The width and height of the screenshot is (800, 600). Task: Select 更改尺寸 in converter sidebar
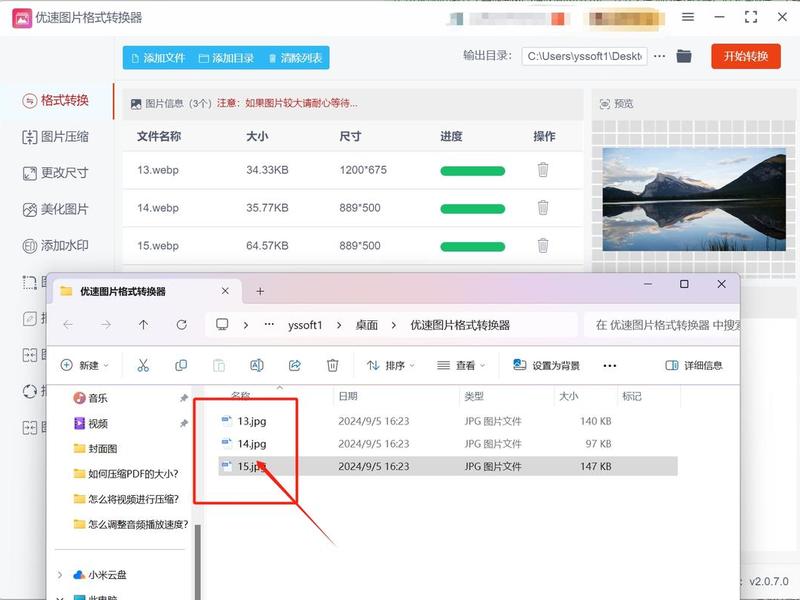pyautogui.click(x=56, y=173)
